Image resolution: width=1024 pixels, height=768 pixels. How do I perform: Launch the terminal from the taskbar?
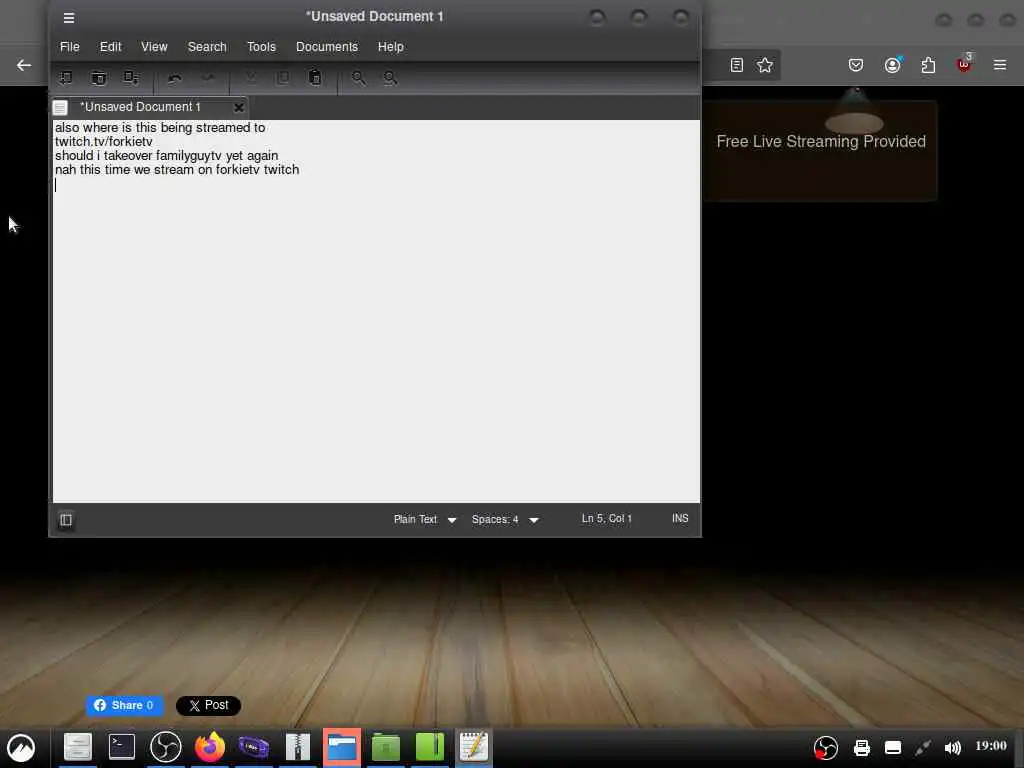pyautogui.click(x=121, y=747)
